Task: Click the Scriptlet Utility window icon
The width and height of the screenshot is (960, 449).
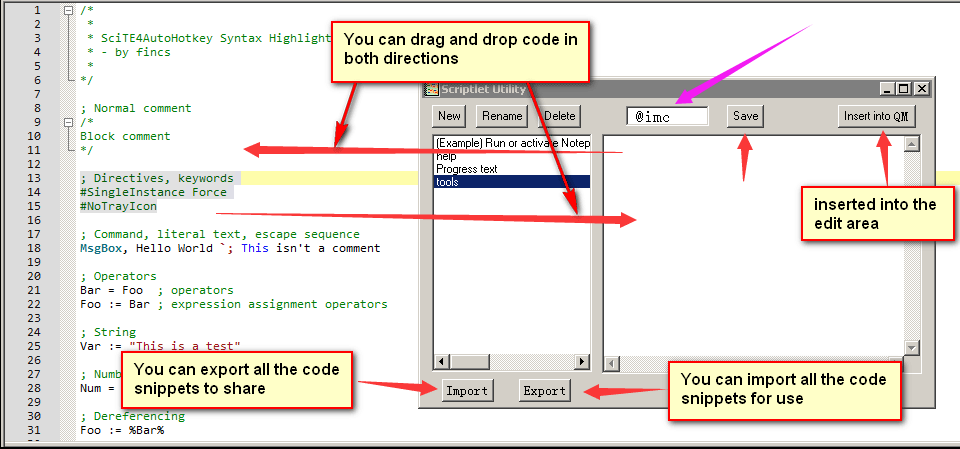Action: (432, 89)
